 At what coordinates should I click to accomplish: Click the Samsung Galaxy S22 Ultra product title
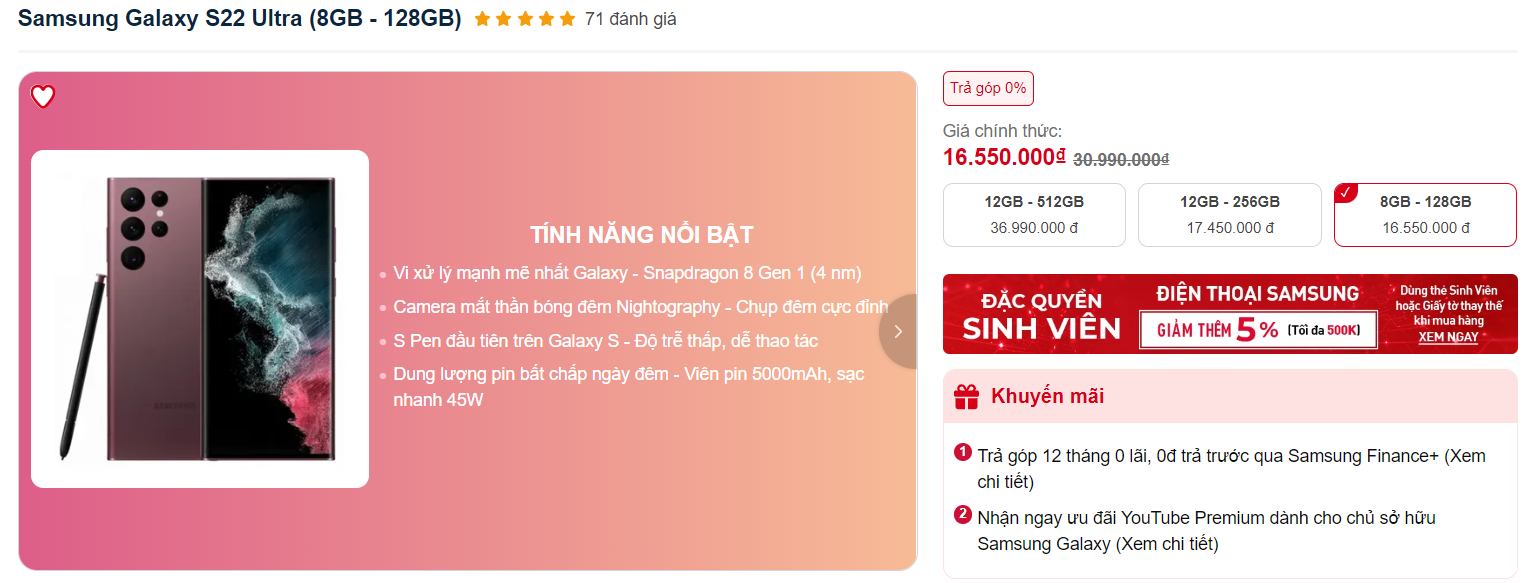[x=240, y=19]
